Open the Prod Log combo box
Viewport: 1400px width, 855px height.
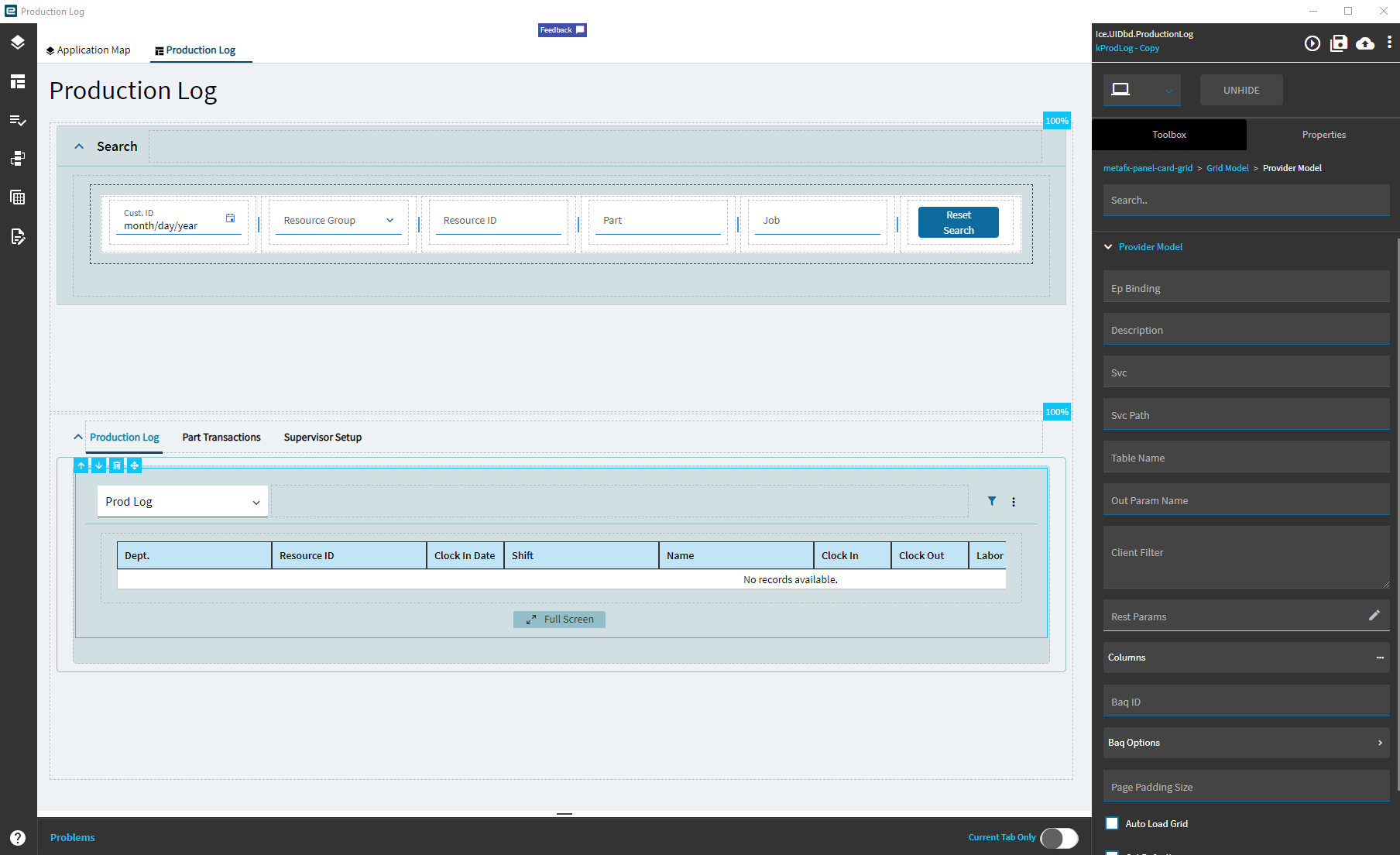pyautogui.click(x=183, y=502)
